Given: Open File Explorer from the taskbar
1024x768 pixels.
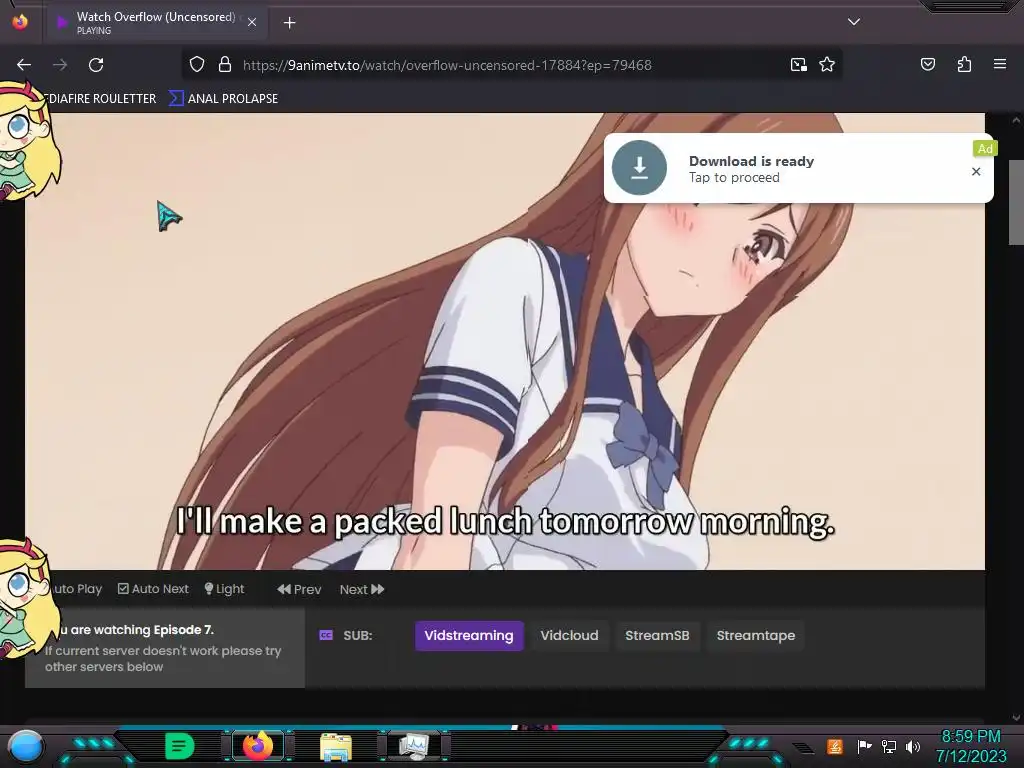Looking at the screenshot, I should pyautogui.click(x=336, y=746).
